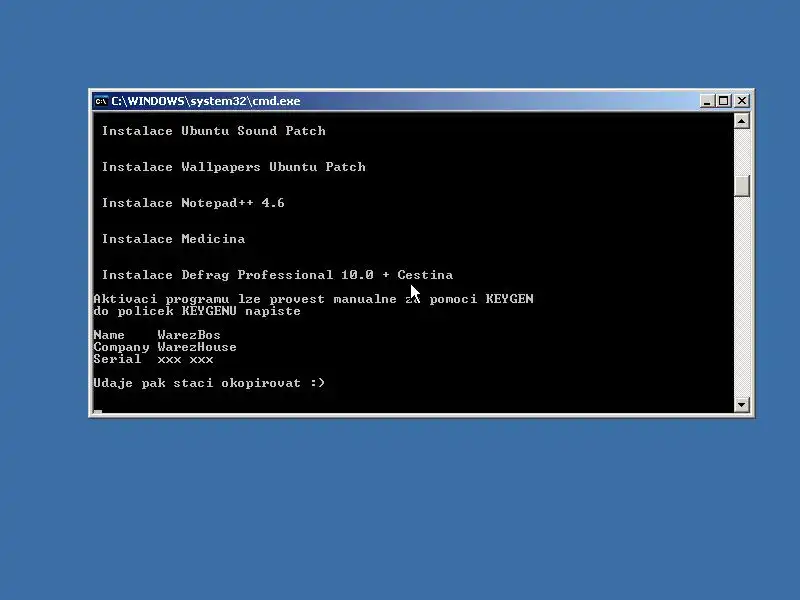The height and width of the screenshot is (600, 800).
Task: Click the line 'Instalace Ubuntu Sound Patch'
Action: [x=213, y=131]
